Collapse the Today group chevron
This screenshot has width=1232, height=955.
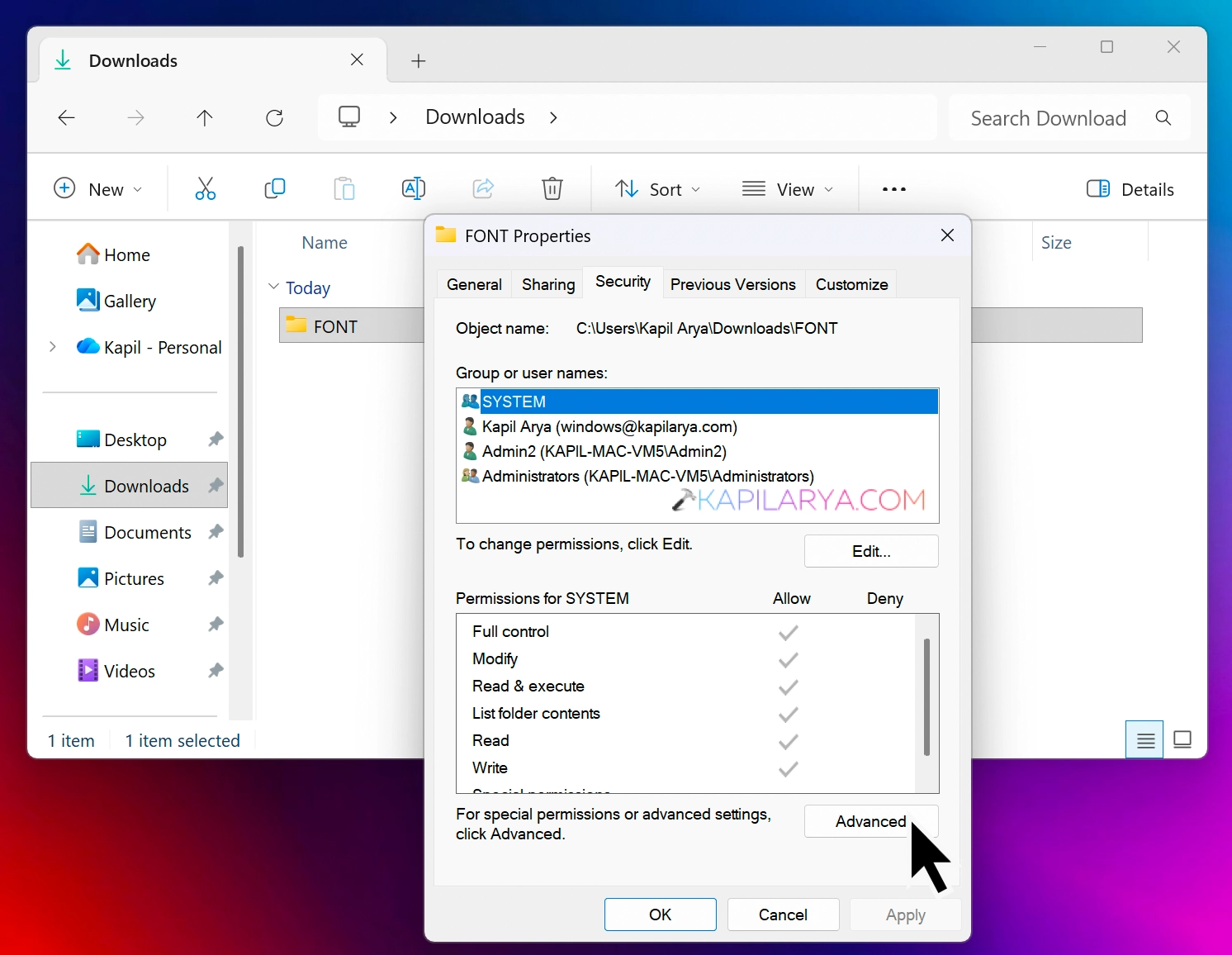[x=274, y=287]
